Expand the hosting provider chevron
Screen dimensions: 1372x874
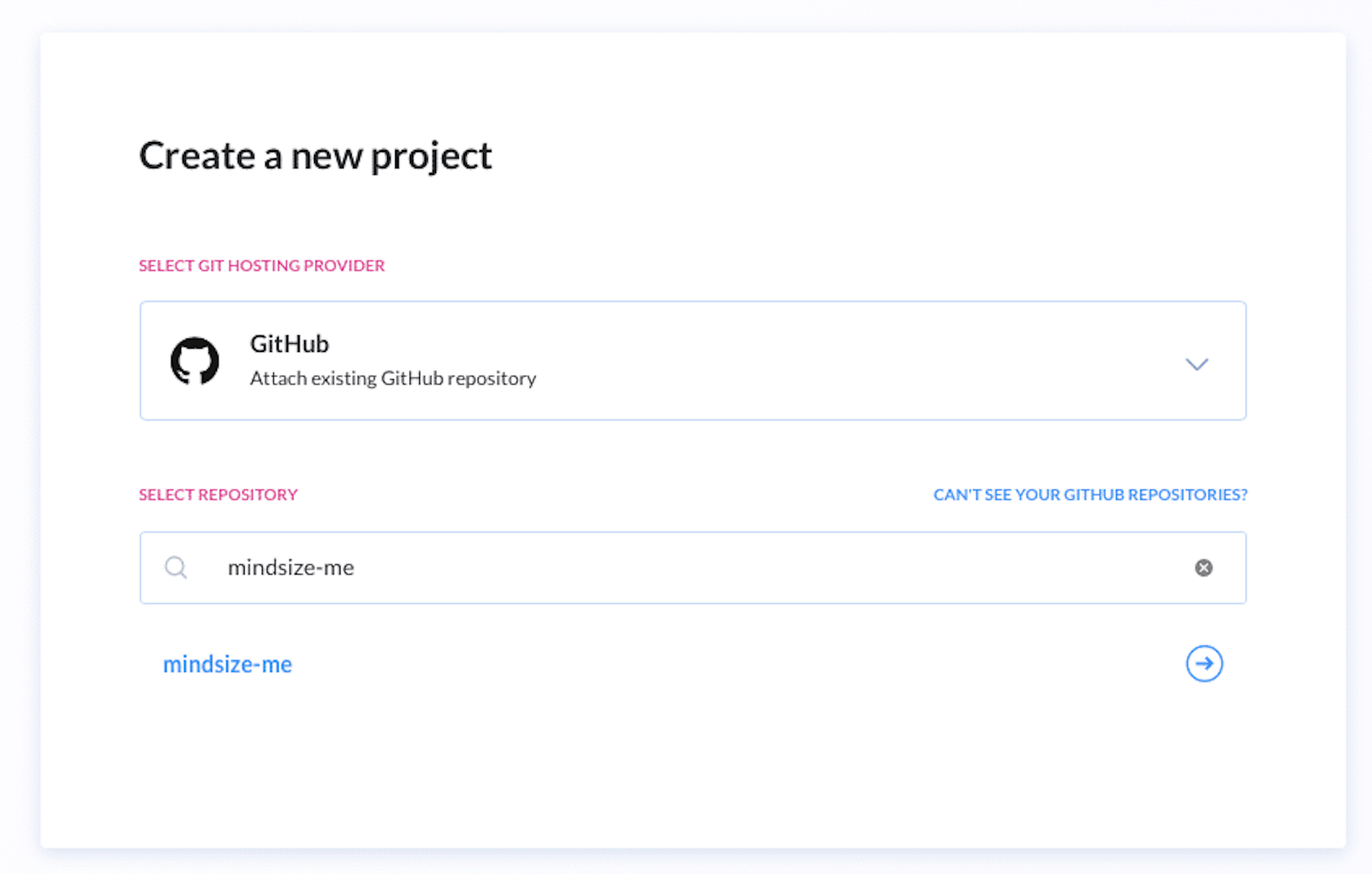(1196, 364)
